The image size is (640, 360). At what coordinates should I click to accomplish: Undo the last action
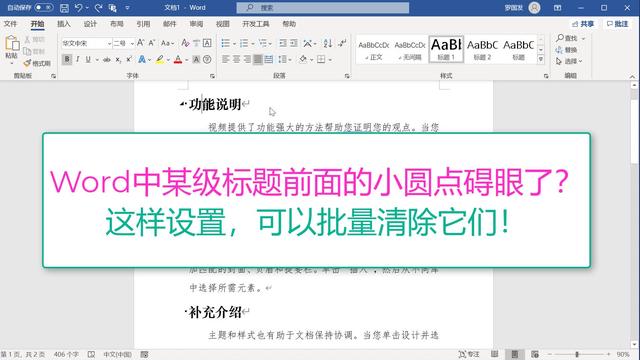(x=78, y=8)
